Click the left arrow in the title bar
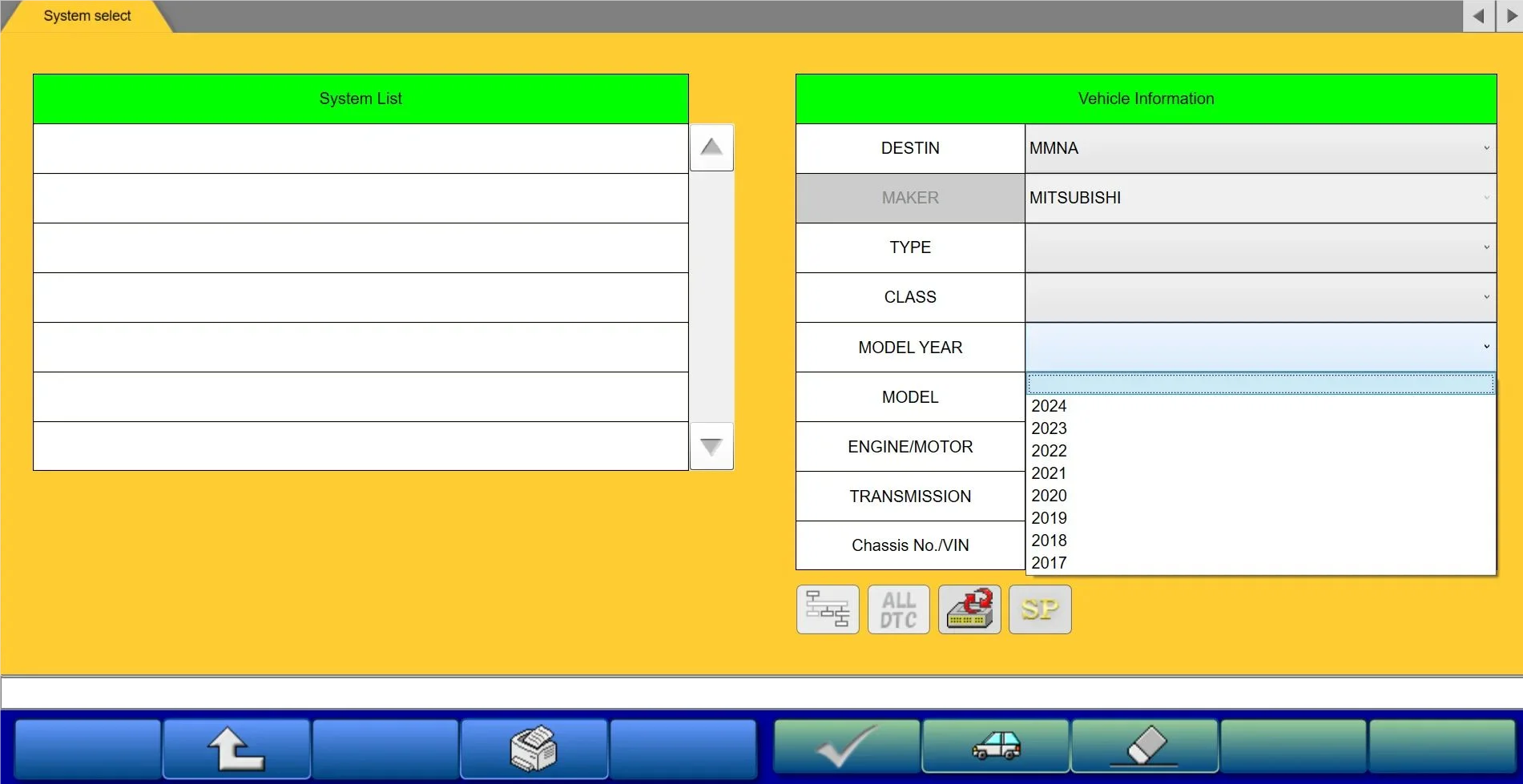 click(1478, 16)
